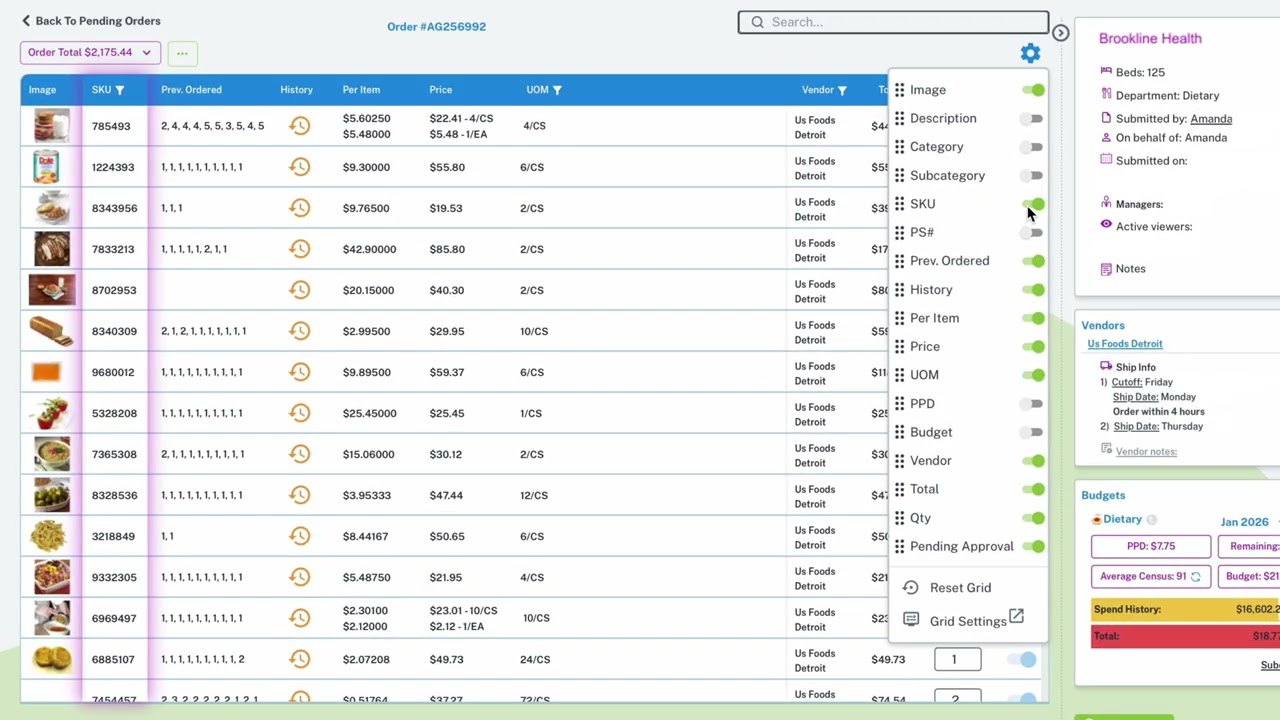Grab the drag handle beside Image column
This screenshot has width=1280, height=720.
click(900, 90)
